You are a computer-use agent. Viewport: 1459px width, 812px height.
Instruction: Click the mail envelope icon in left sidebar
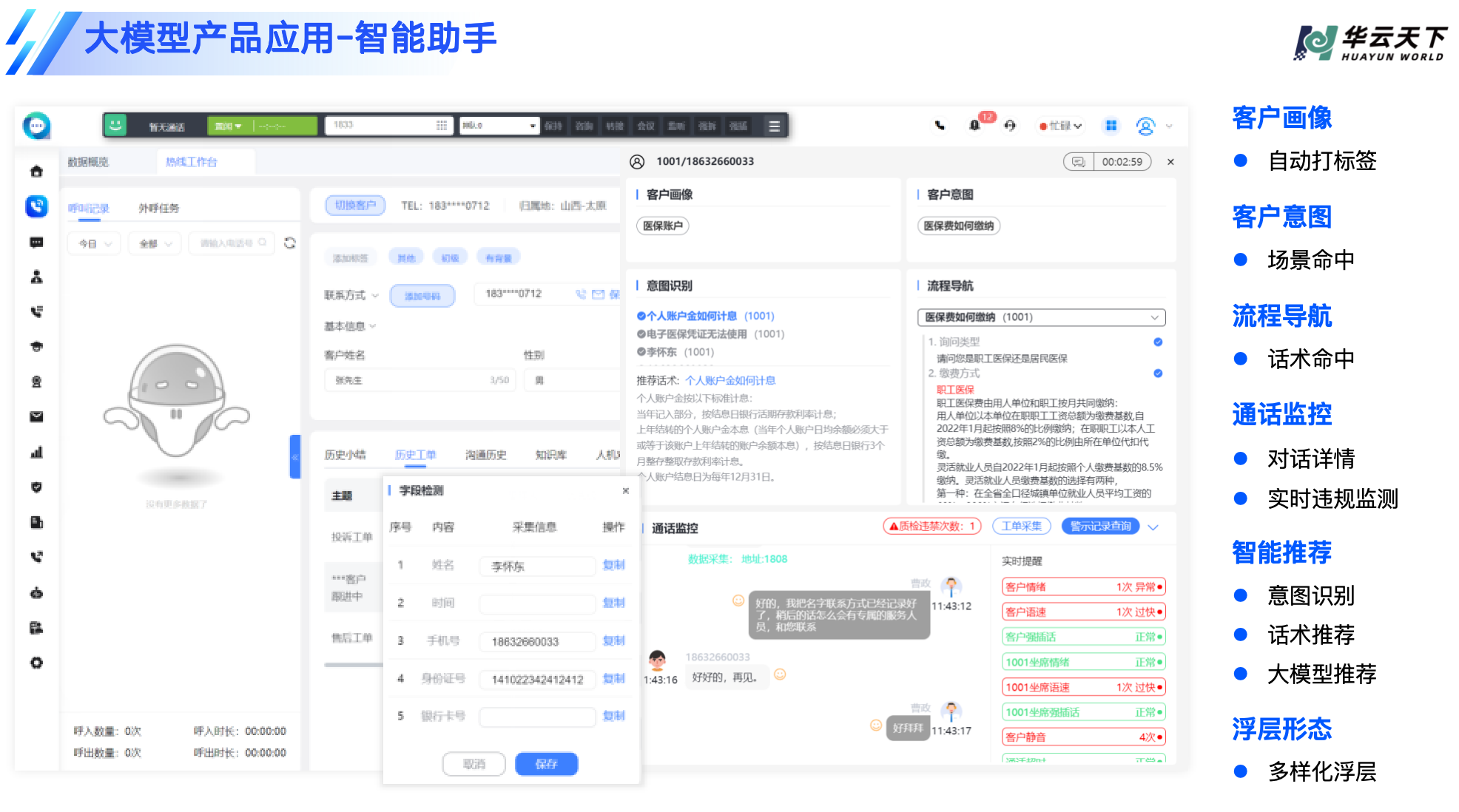(36, 416)
